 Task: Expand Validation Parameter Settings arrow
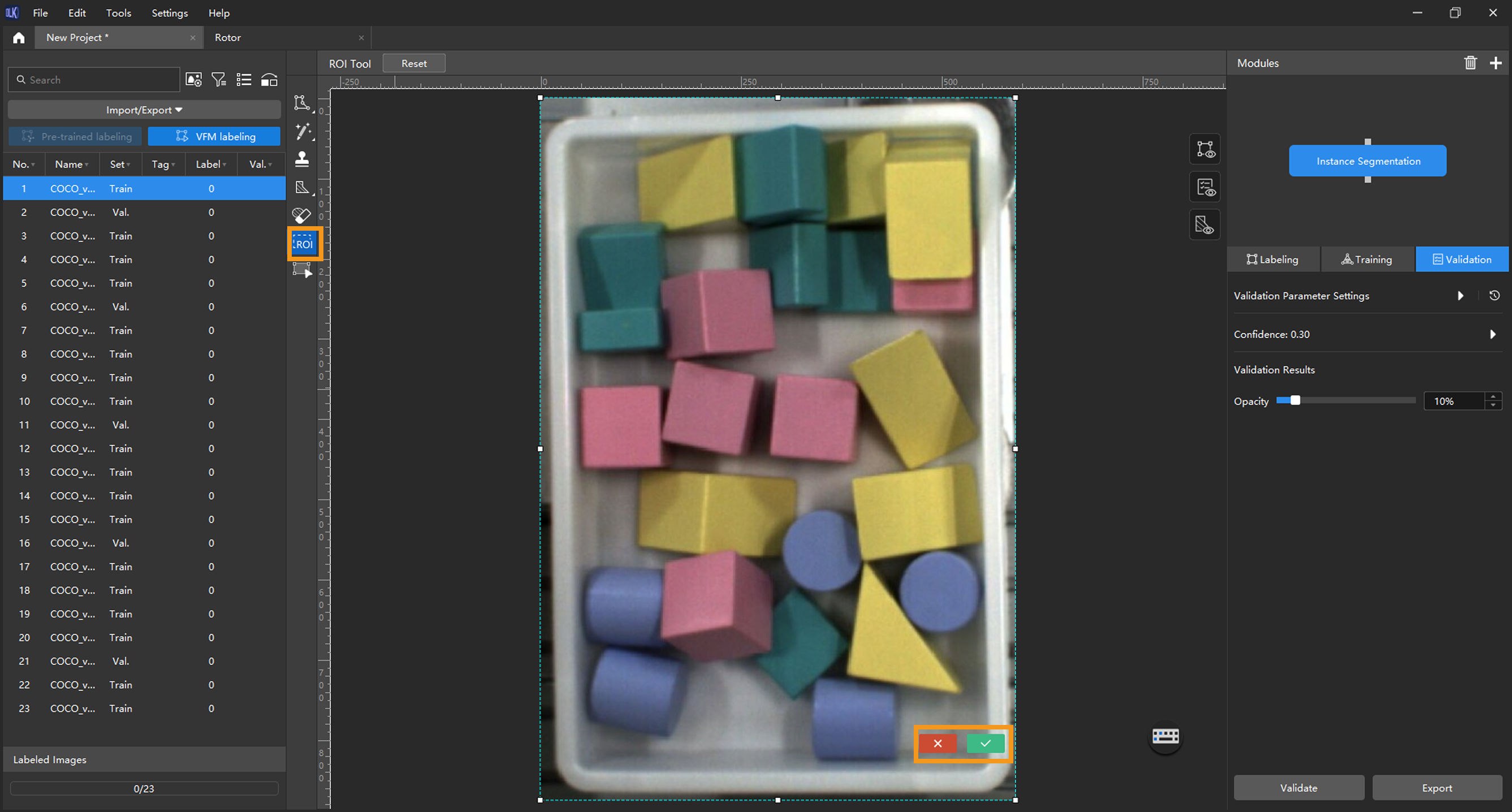click(1461, 295)
